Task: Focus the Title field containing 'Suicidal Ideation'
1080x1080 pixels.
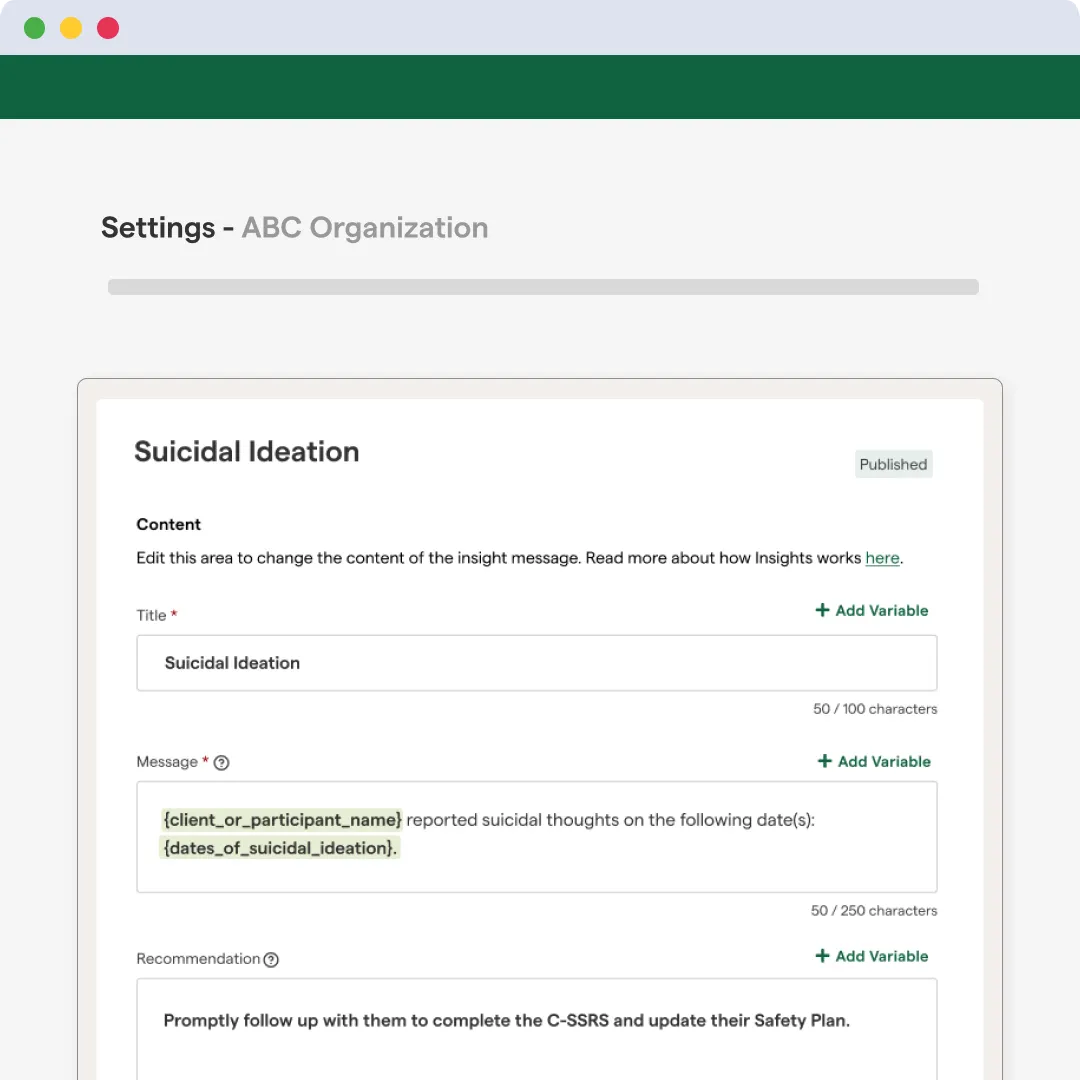Action: click(x=536, y=663)
